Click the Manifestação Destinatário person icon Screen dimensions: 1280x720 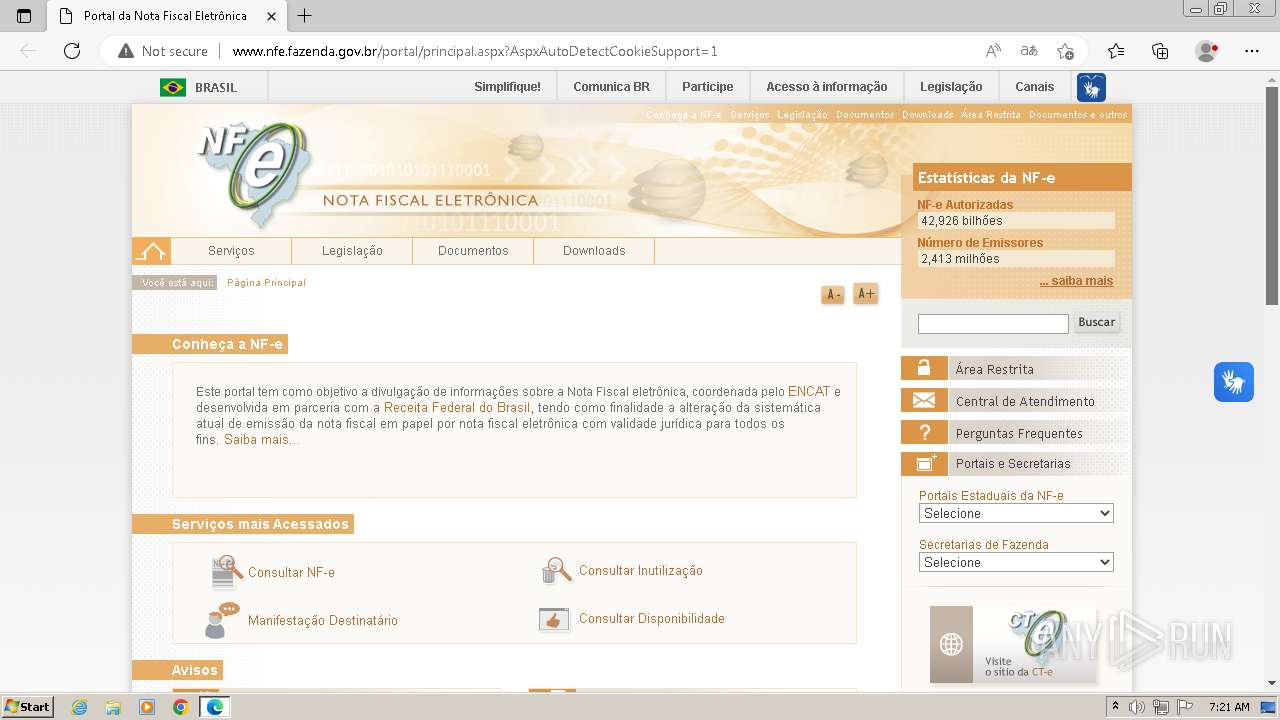222,620
